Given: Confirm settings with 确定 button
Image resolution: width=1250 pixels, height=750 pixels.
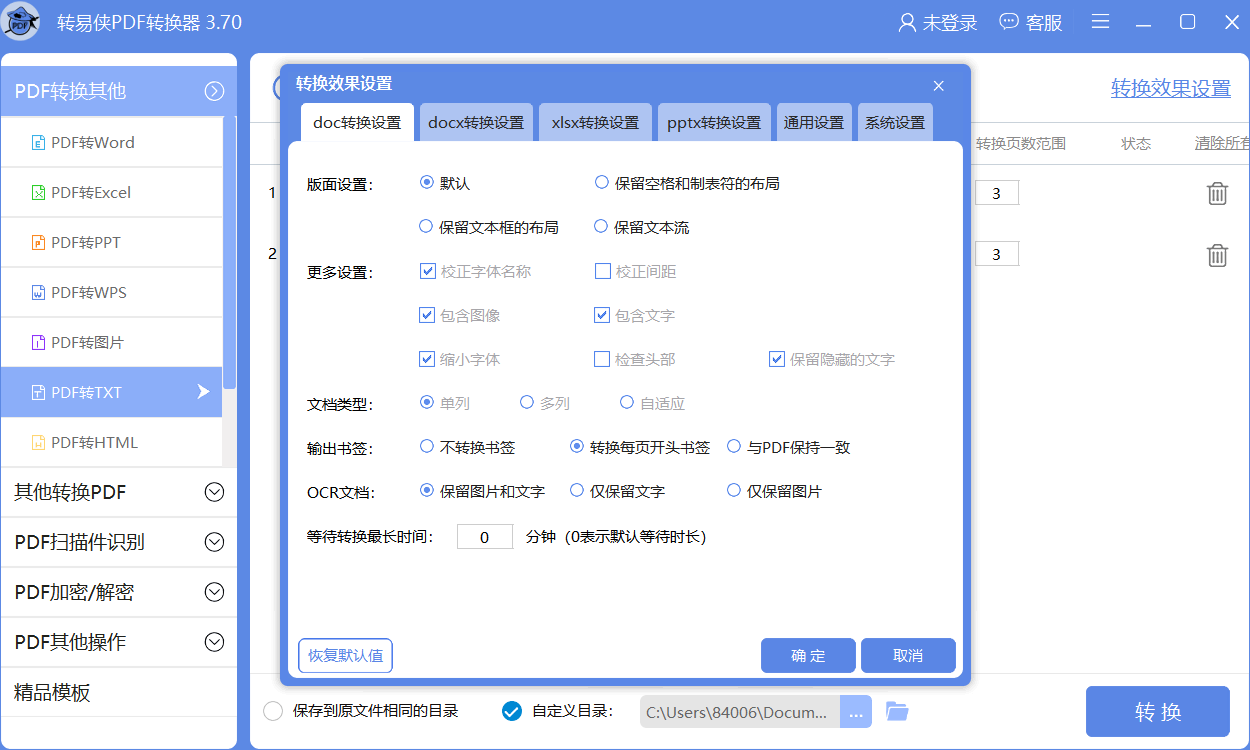Looking at the screenshot, I should pos(808,655).
